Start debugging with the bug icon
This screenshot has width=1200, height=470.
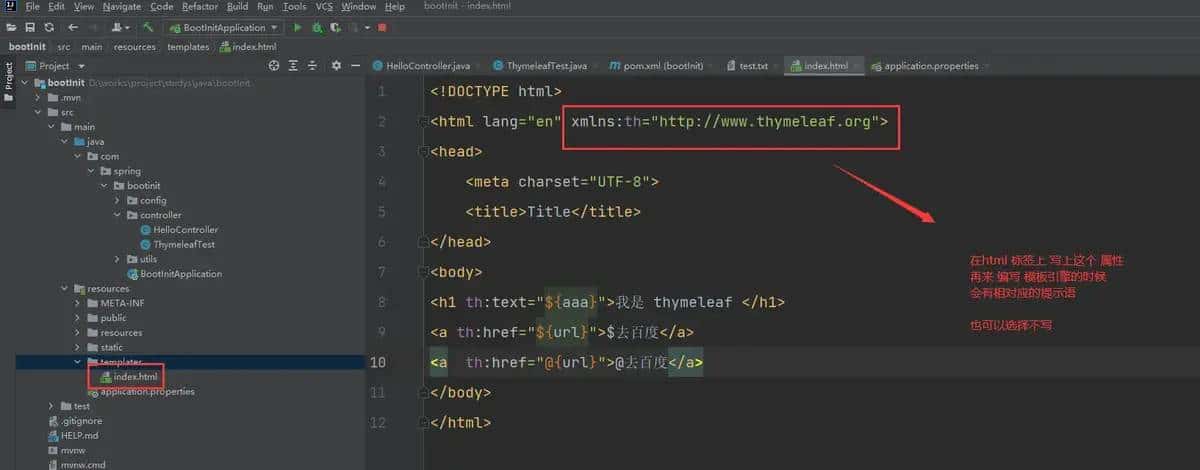[x=316, y=27]
